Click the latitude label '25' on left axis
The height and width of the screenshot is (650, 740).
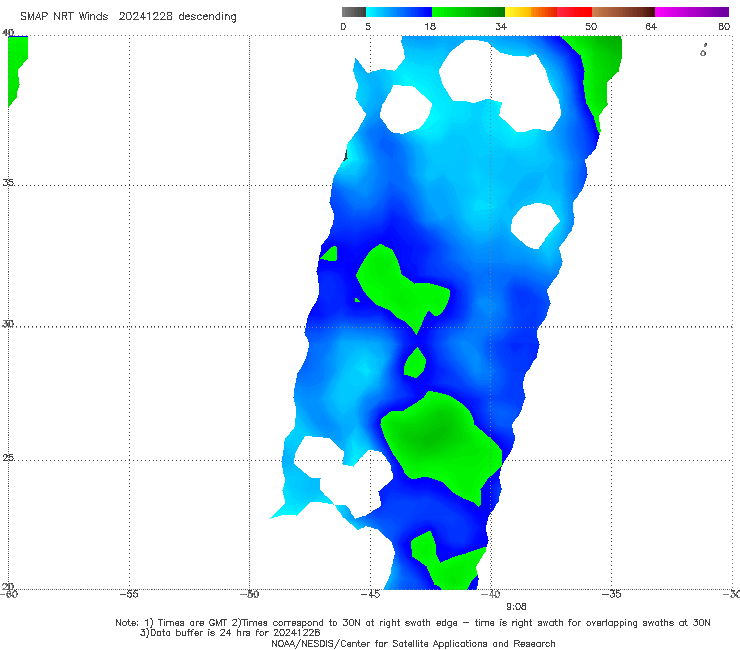point(8,457)
